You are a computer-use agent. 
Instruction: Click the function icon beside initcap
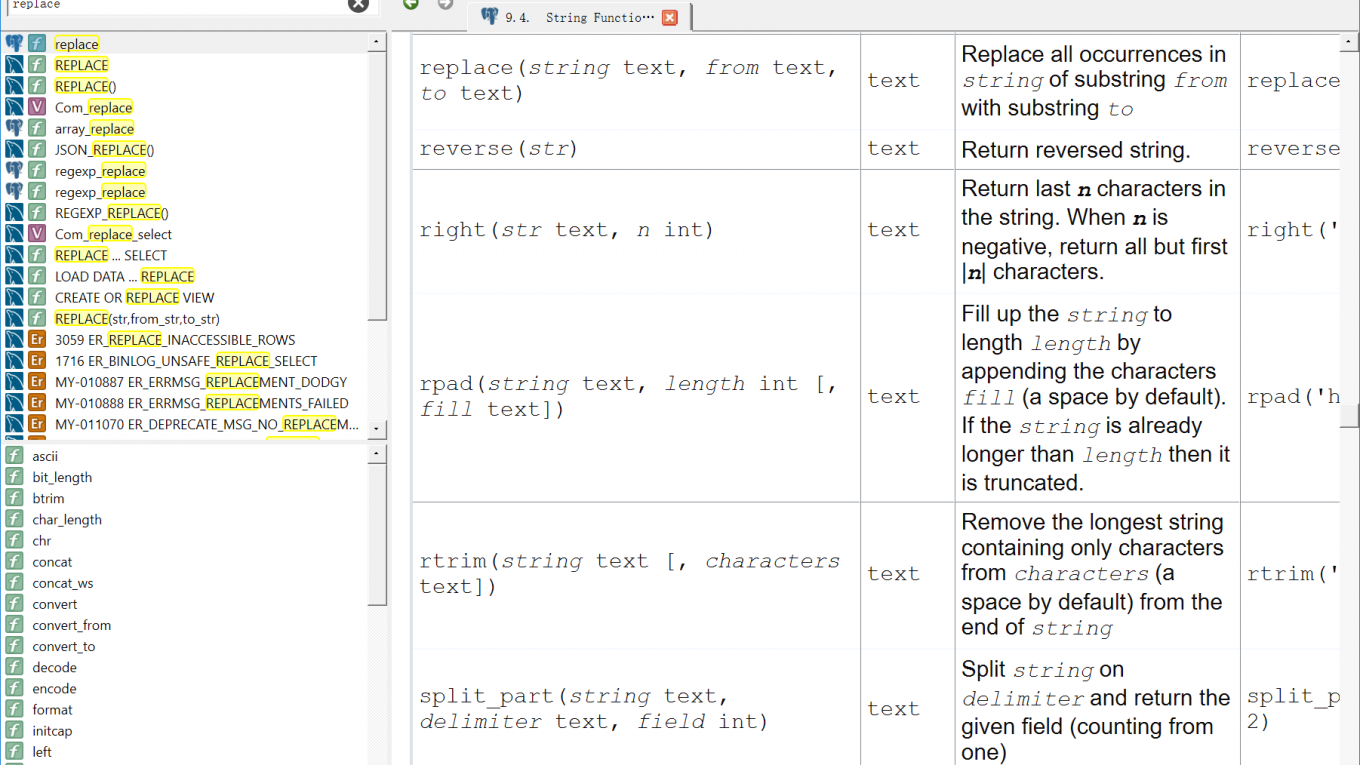coord(14,731)
